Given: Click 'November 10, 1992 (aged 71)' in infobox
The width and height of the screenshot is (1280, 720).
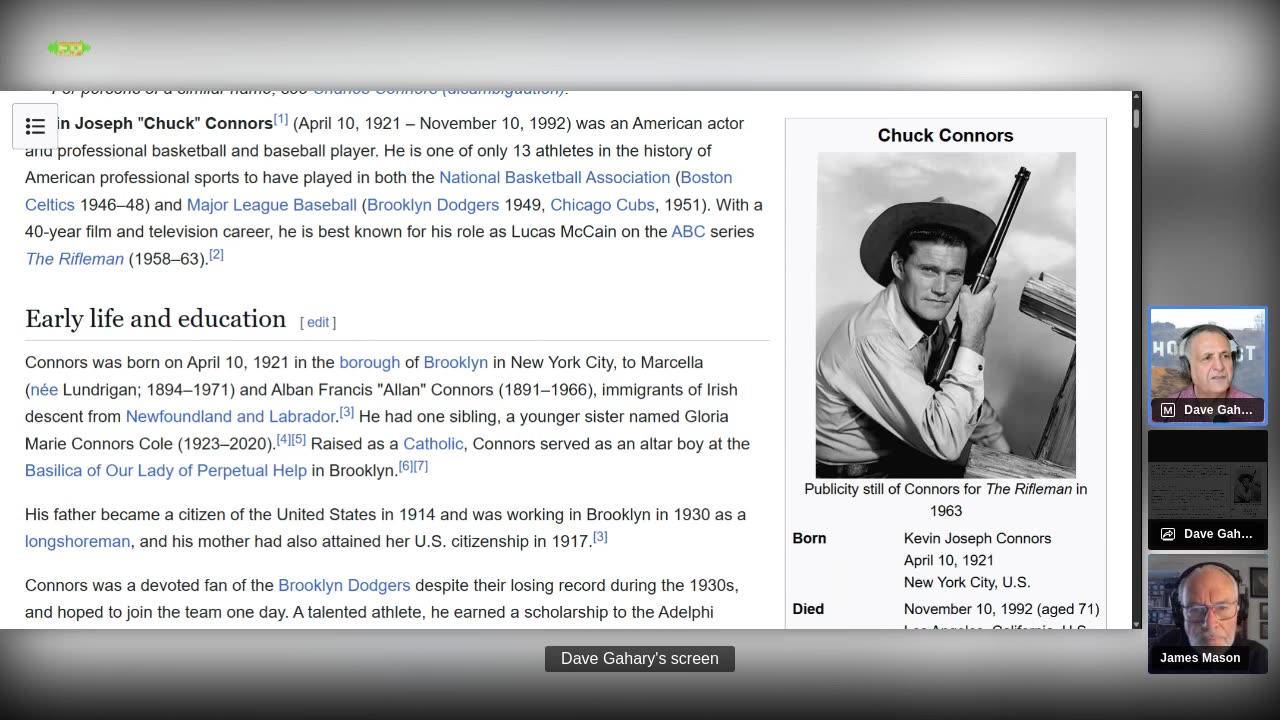Looking at the screenshot, I should [x=1002, y=609].
